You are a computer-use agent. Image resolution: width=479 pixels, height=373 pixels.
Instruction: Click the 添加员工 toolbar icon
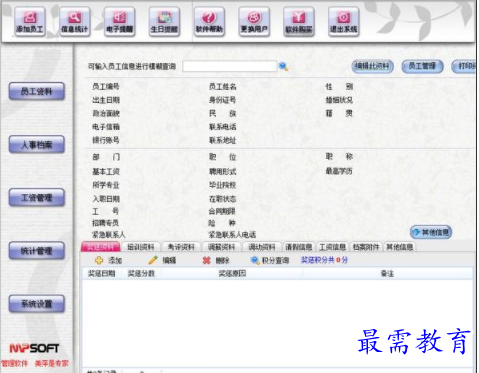[x=30, y=22]
